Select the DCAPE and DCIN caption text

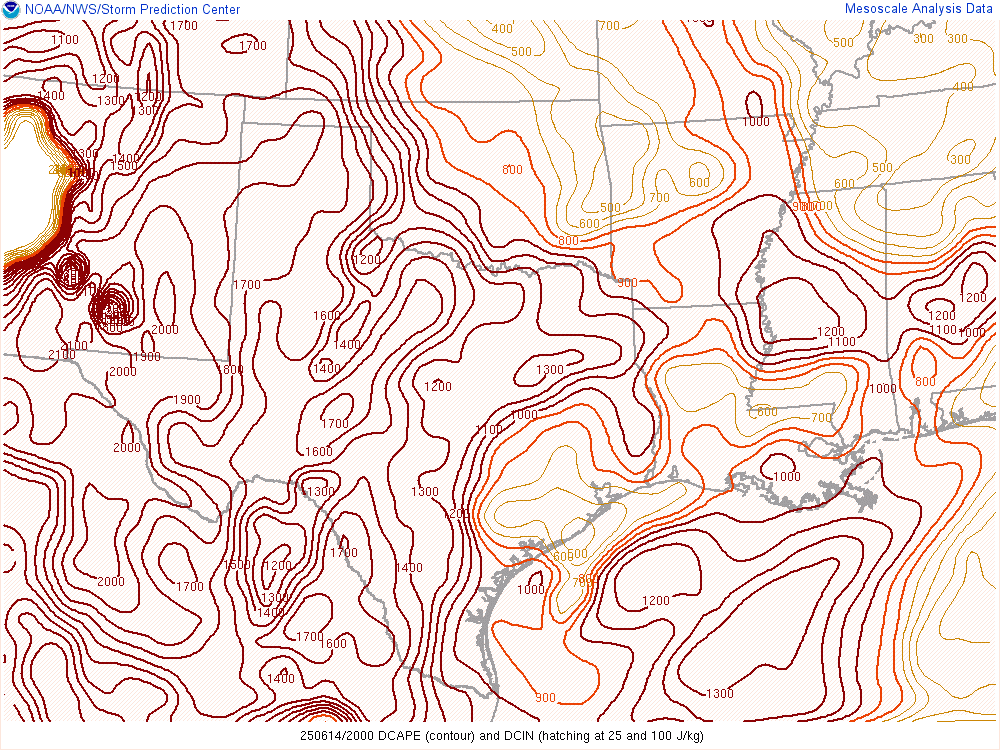pos(501,736)
